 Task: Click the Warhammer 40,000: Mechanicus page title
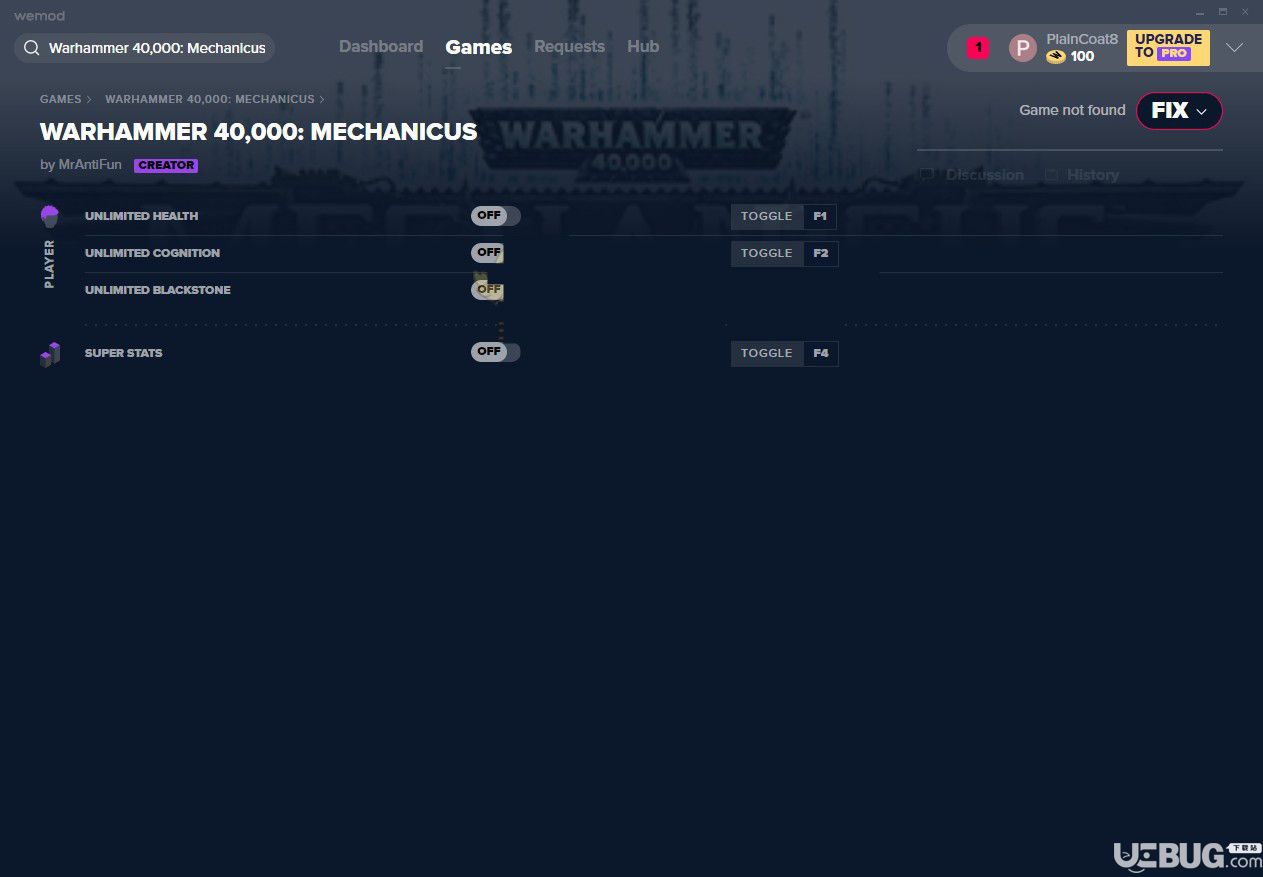click(x=259, y=132)
